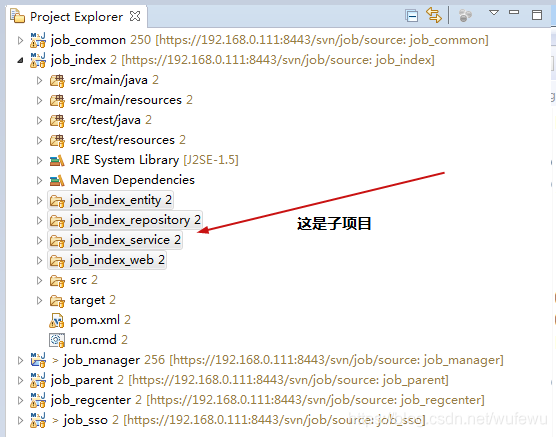Click the pom.xml file icon
This screenshot has width=556, height=437.
click(x=57, y=321)
